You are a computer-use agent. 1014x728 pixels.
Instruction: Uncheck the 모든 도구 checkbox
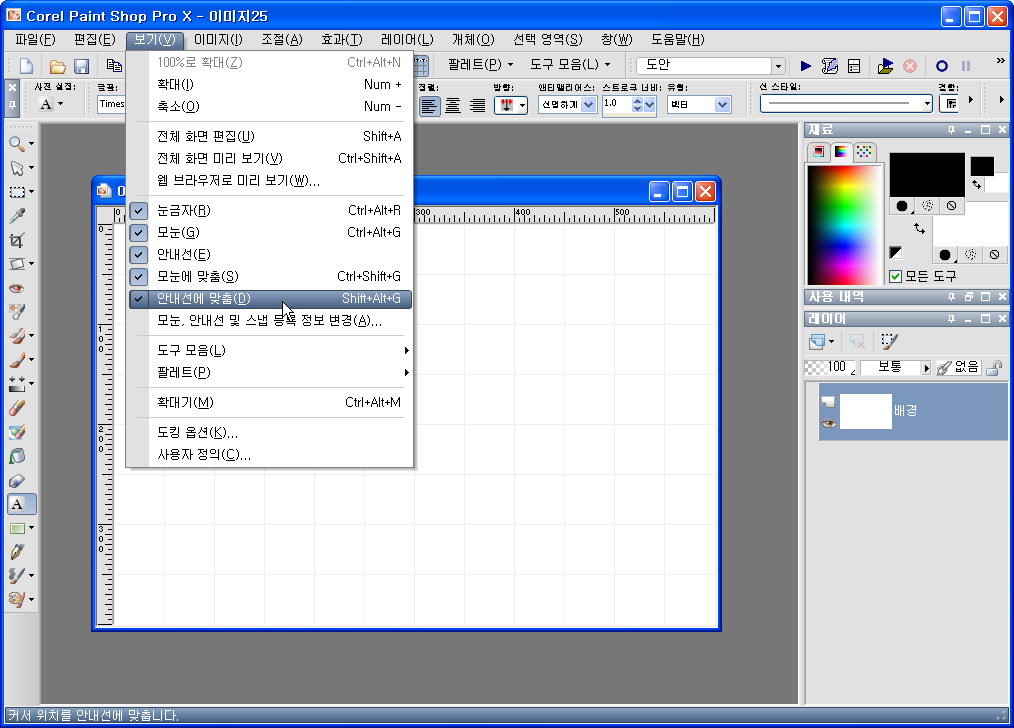(896, 277)
